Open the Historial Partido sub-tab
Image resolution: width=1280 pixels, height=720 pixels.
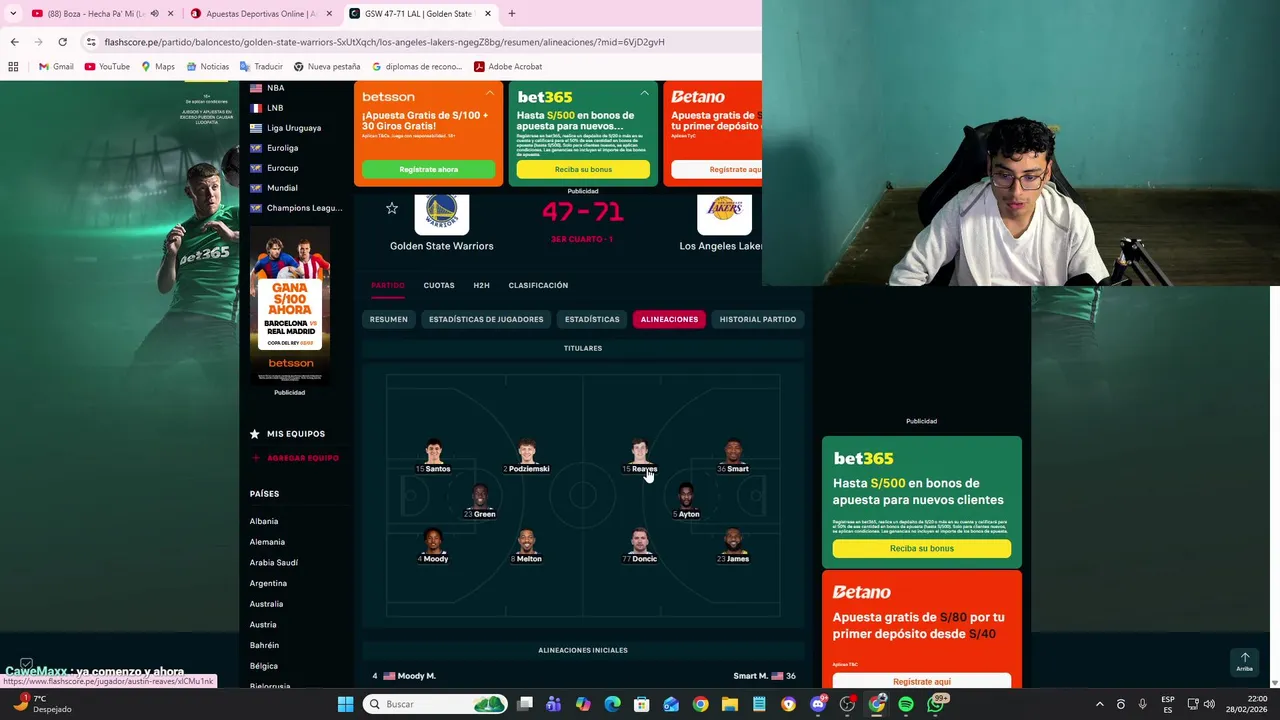tap(758, 319)
